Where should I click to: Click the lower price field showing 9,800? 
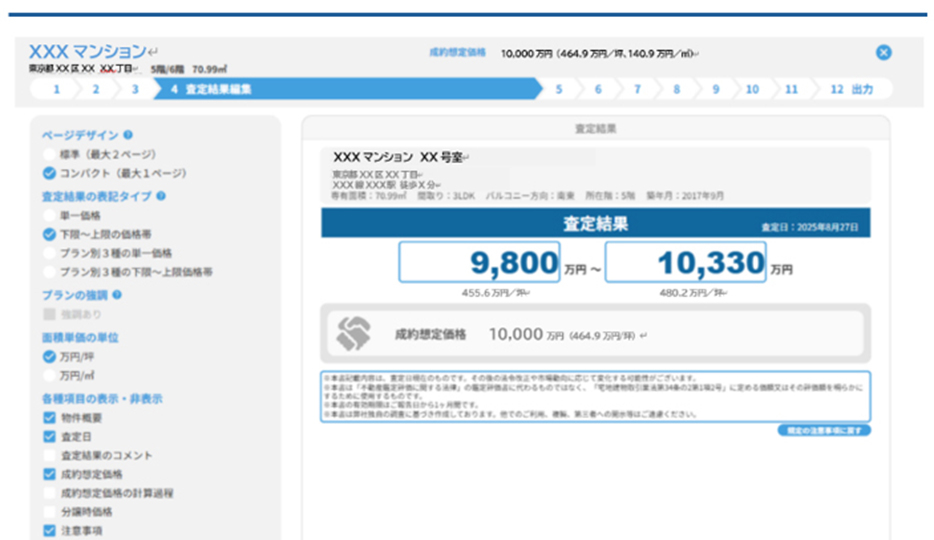pos(482,264)
